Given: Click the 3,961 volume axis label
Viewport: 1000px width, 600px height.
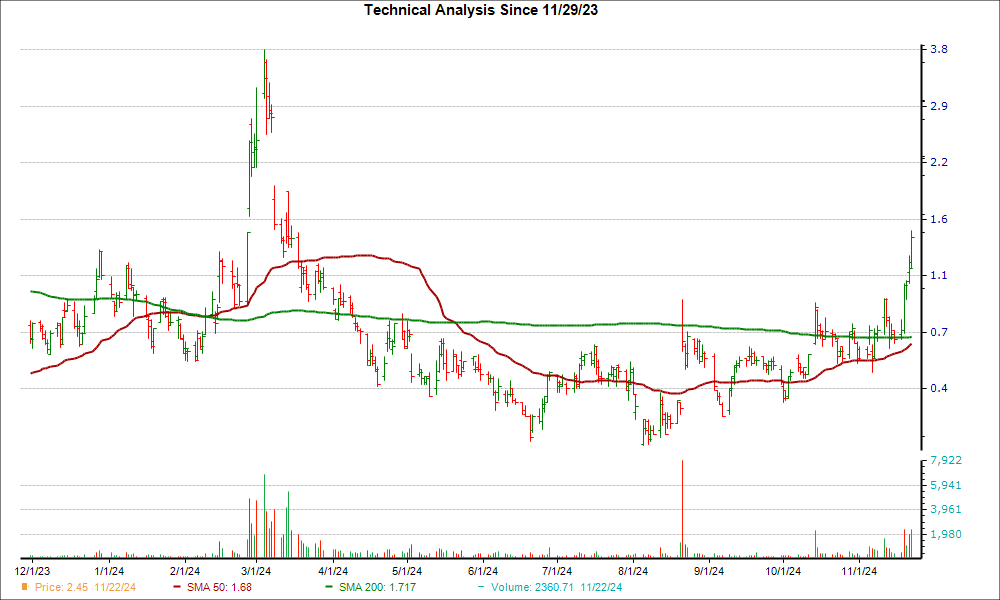Looking at the screenshot, I should [946, 509].
